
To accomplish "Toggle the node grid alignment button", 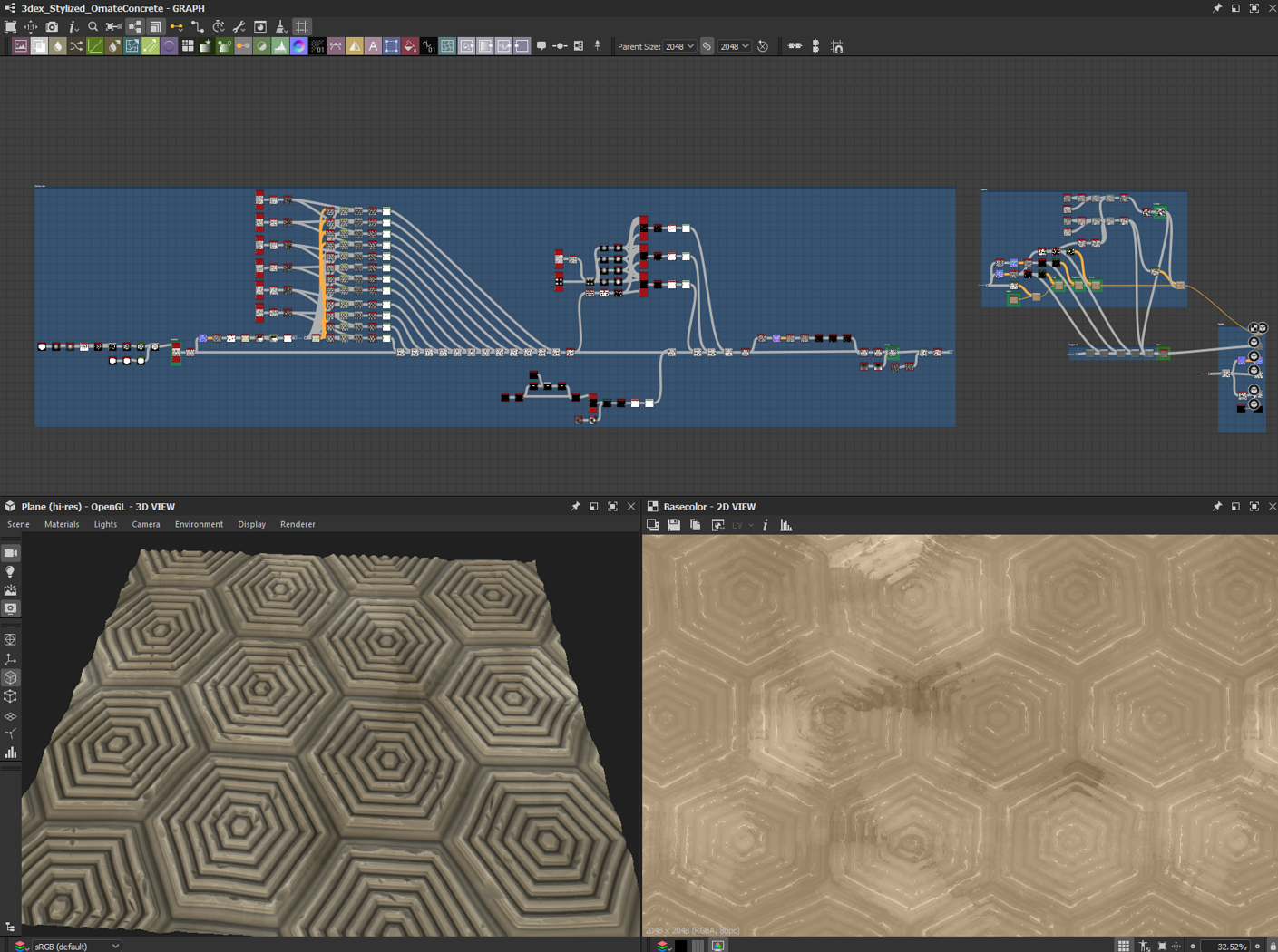I will [302, 27].
